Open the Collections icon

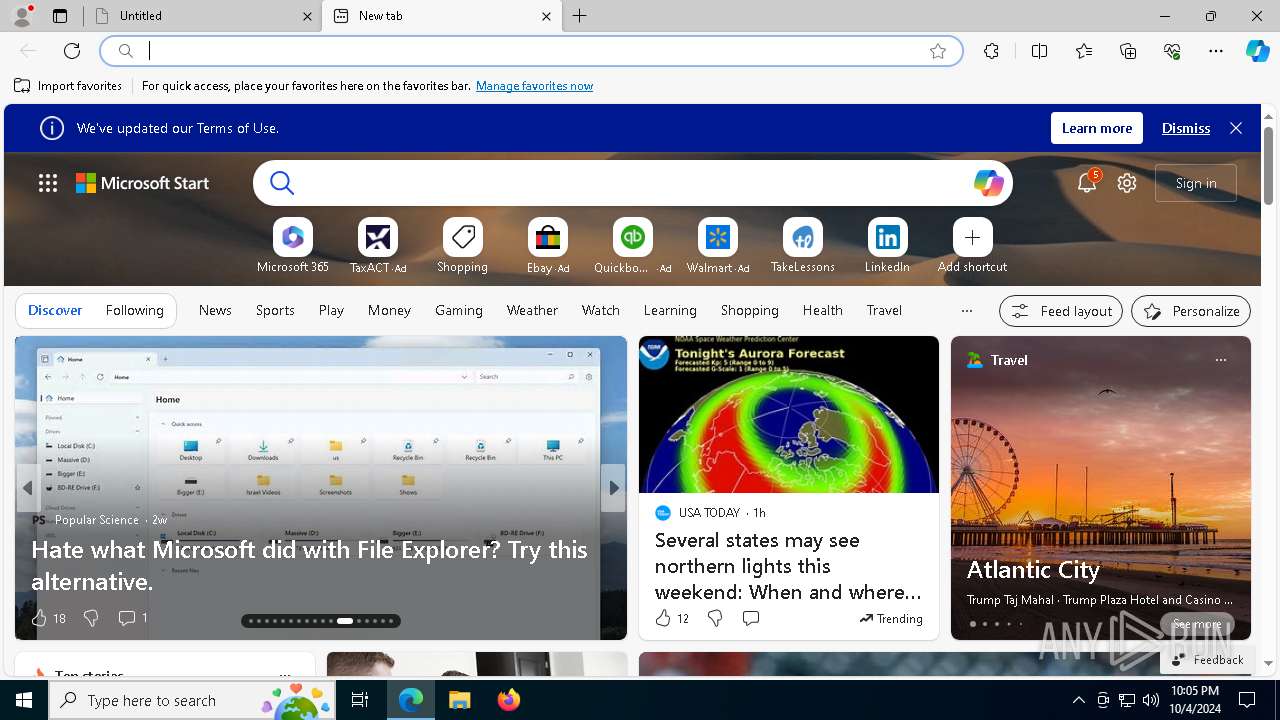pos(1128,51)
